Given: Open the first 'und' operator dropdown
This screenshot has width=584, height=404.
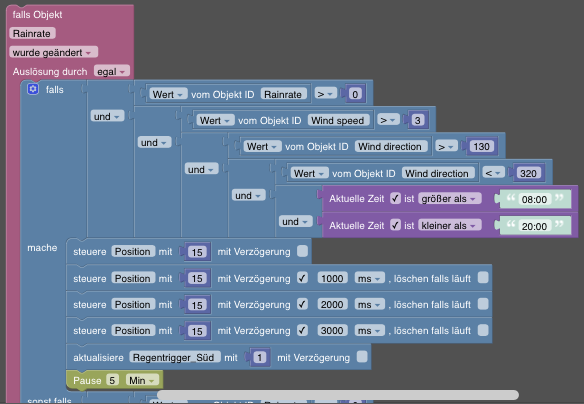Looking at the screenshot, I should [x=107, y=116].
